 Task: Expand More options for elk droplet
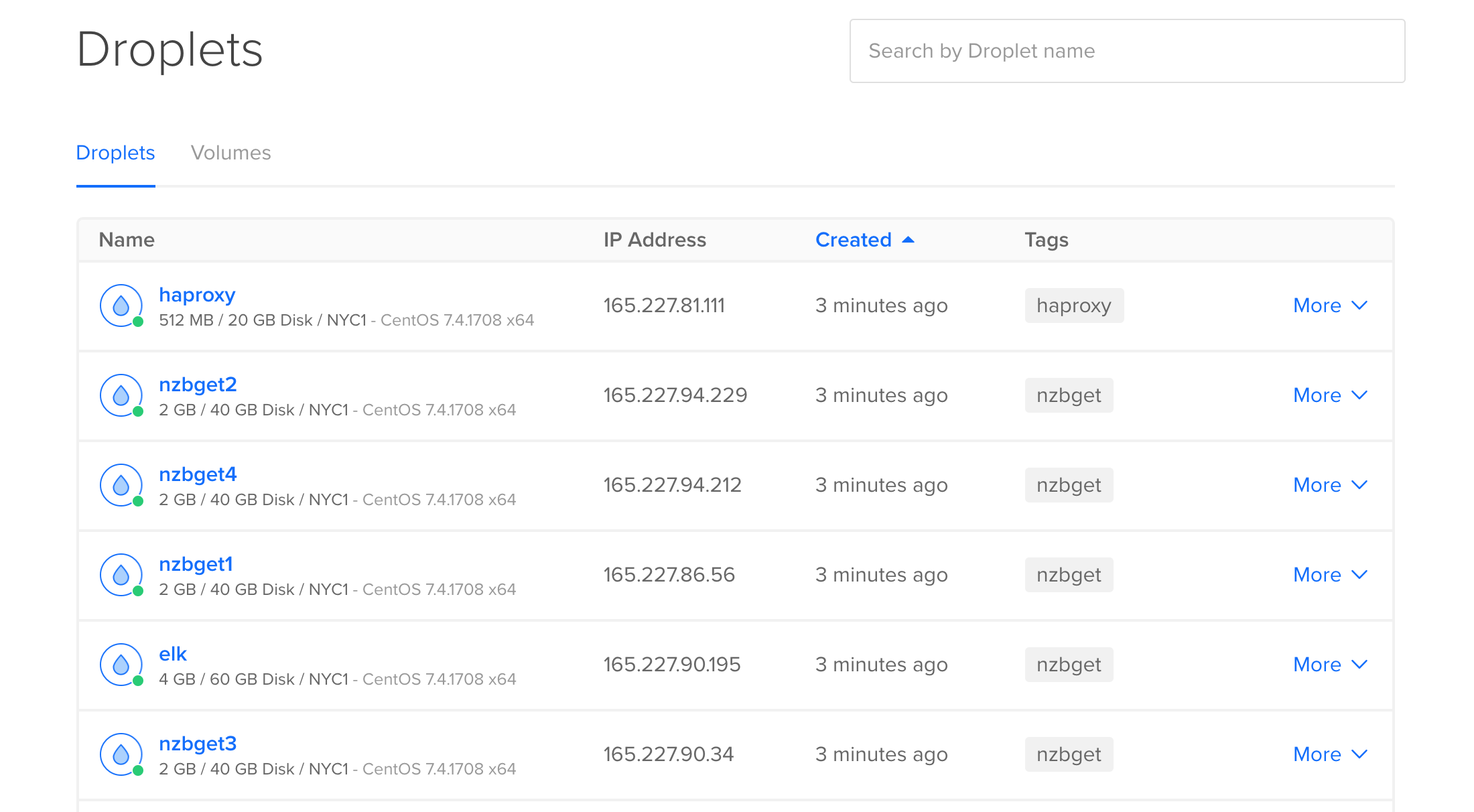1329,665
